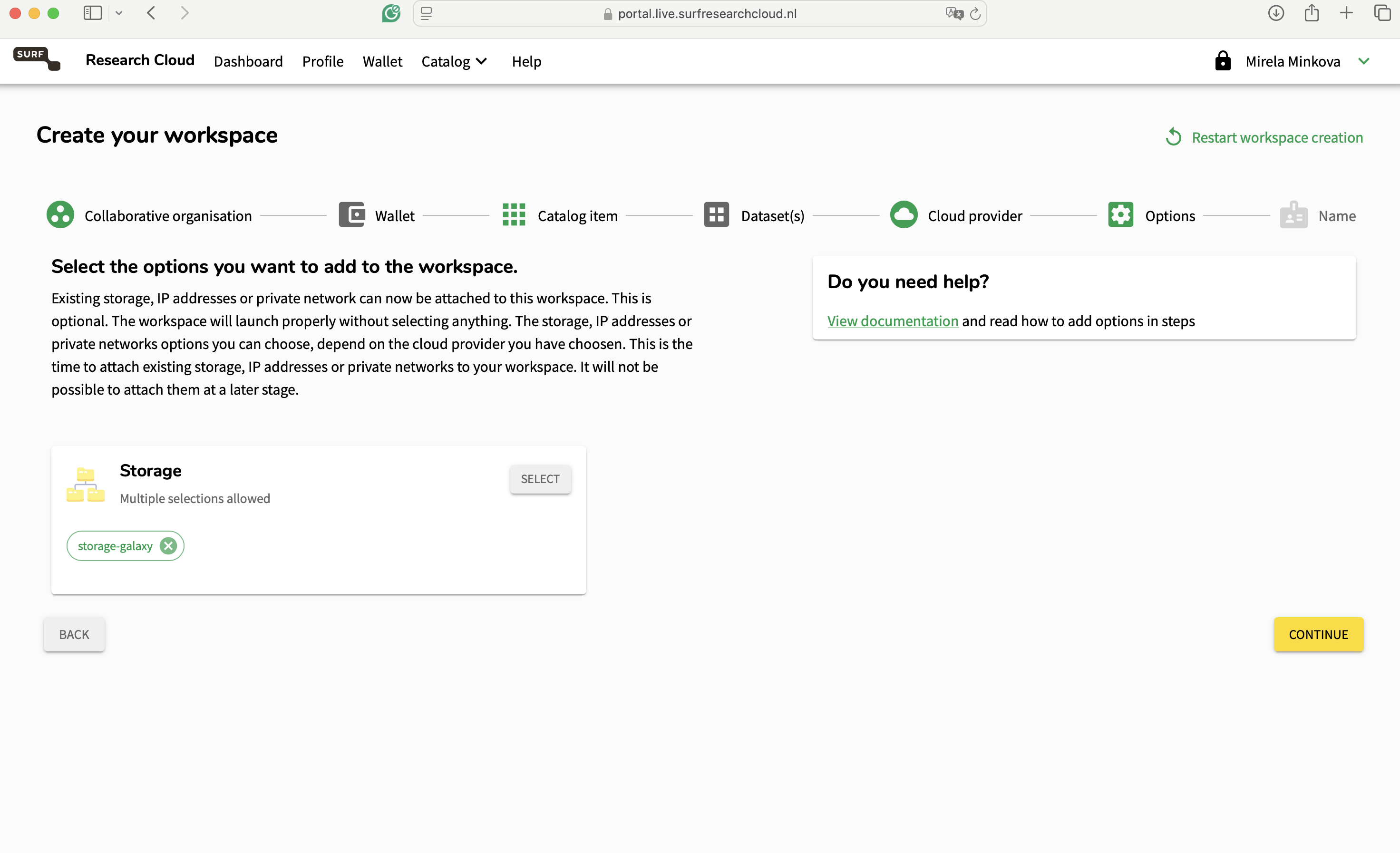Screen dimensions: 1400x853
Task: Go back with Safari back arrow
Action: [151, 13]
